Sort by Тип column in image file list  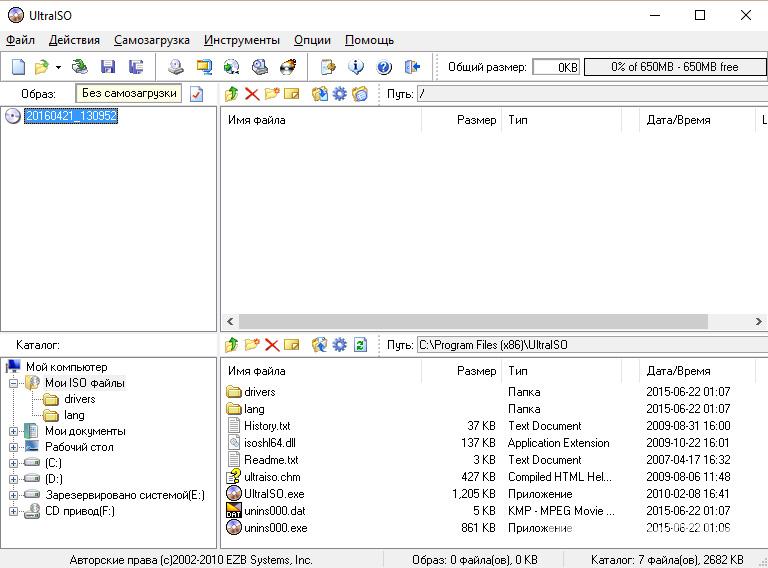click(x=561, y=120)
